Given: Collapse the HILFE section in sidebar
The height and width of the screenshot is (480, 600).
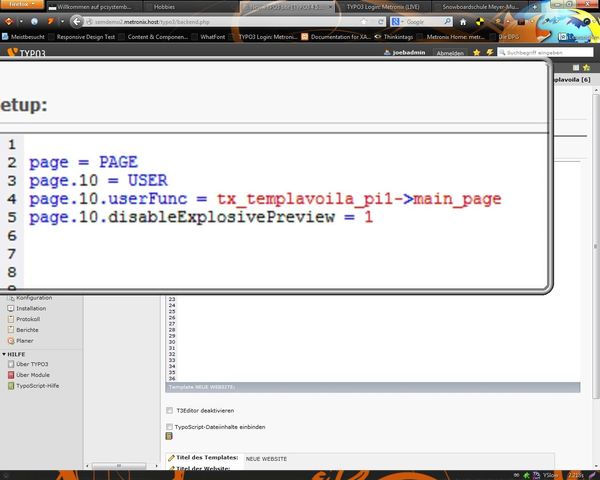Looking at the screenshot, I should click(4, 354).
